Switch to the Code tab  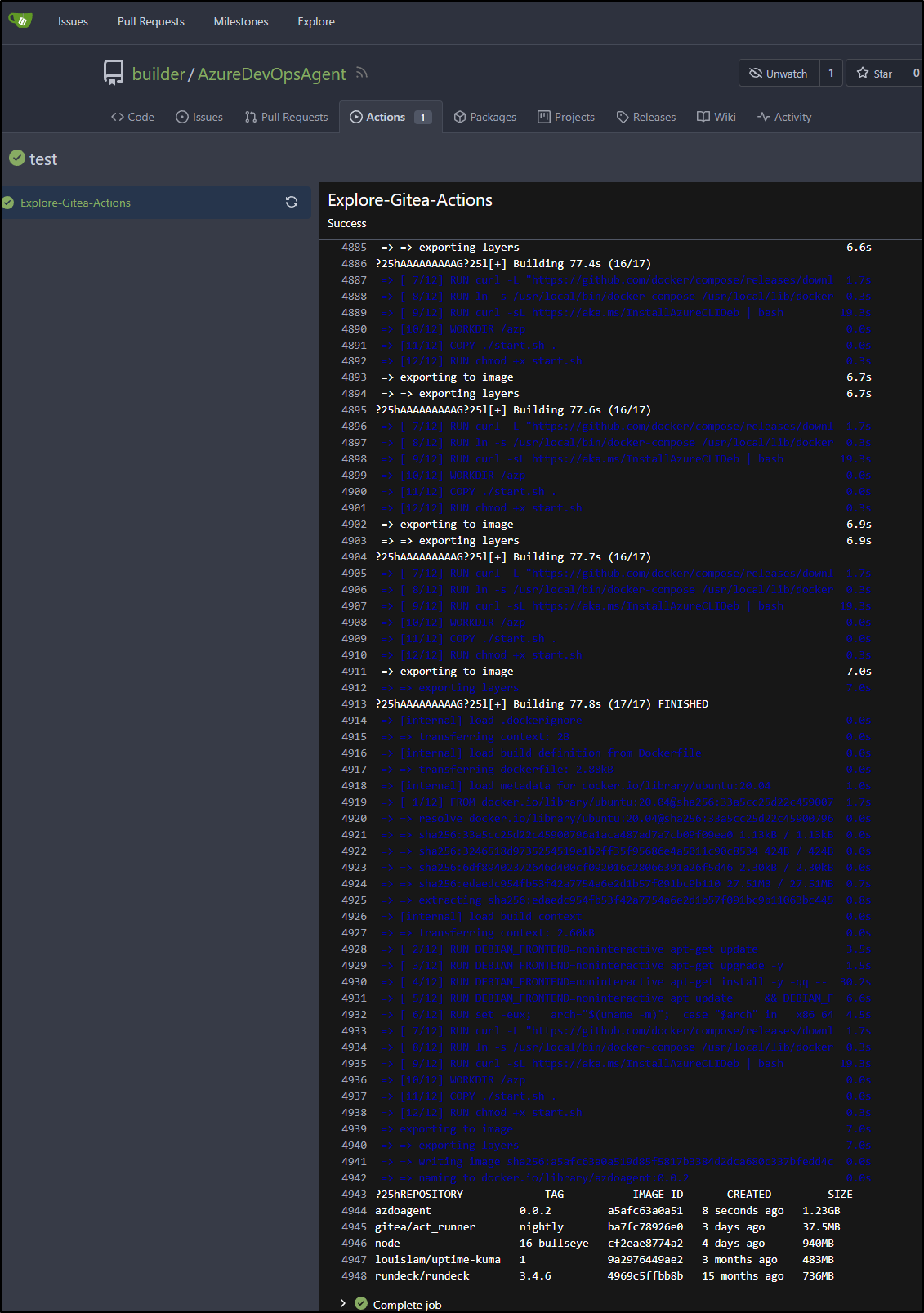coord(132,117)
